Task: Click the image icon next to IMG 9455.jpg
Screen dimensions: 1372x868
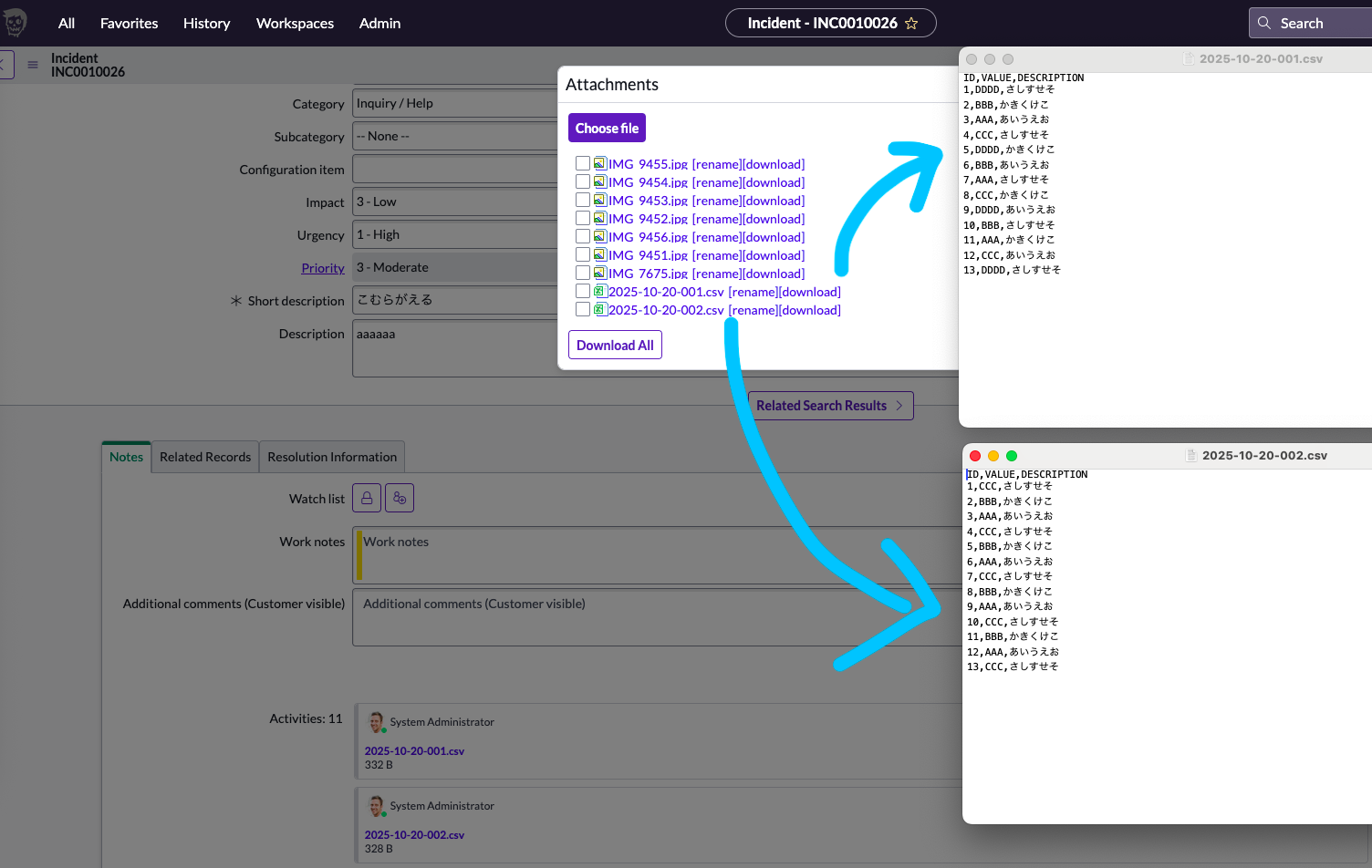Action: click(x=600, y=163)
